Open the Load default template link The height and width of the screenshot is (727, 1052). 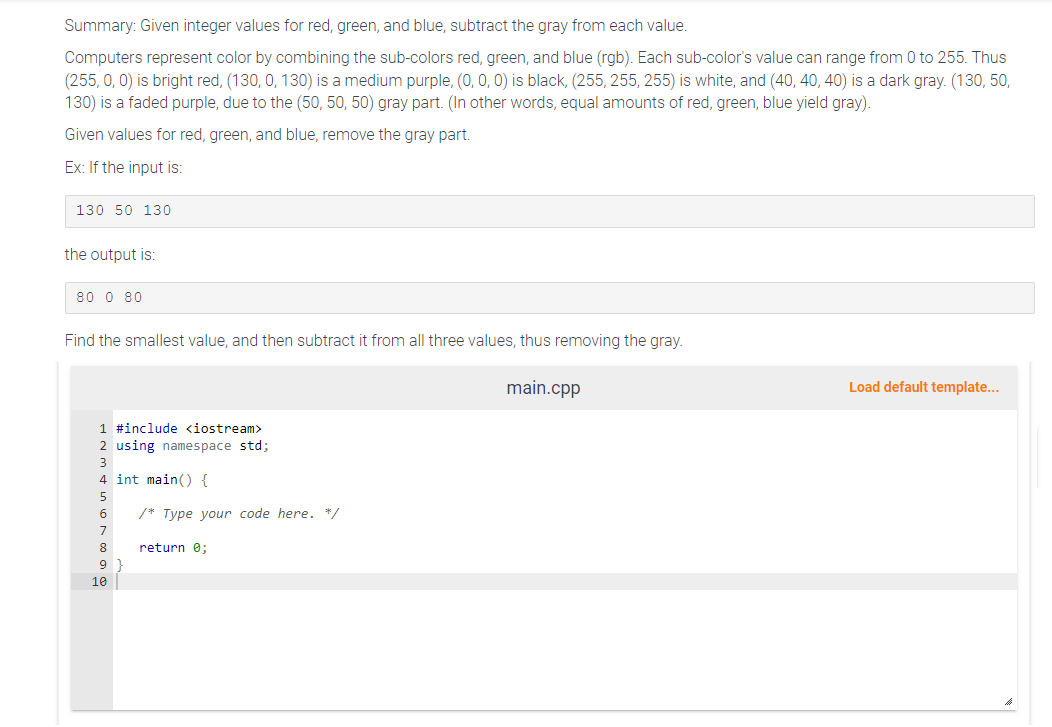coord(923,387)
